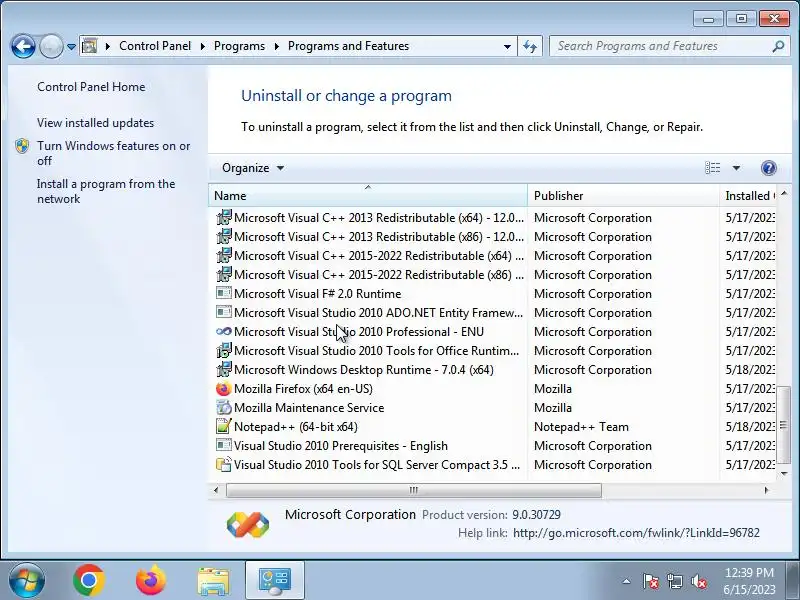This screenshot has height=600, width=800.
Task: Expand the arrow before Control Panel breadcrumb
Action: pos(108,46)
